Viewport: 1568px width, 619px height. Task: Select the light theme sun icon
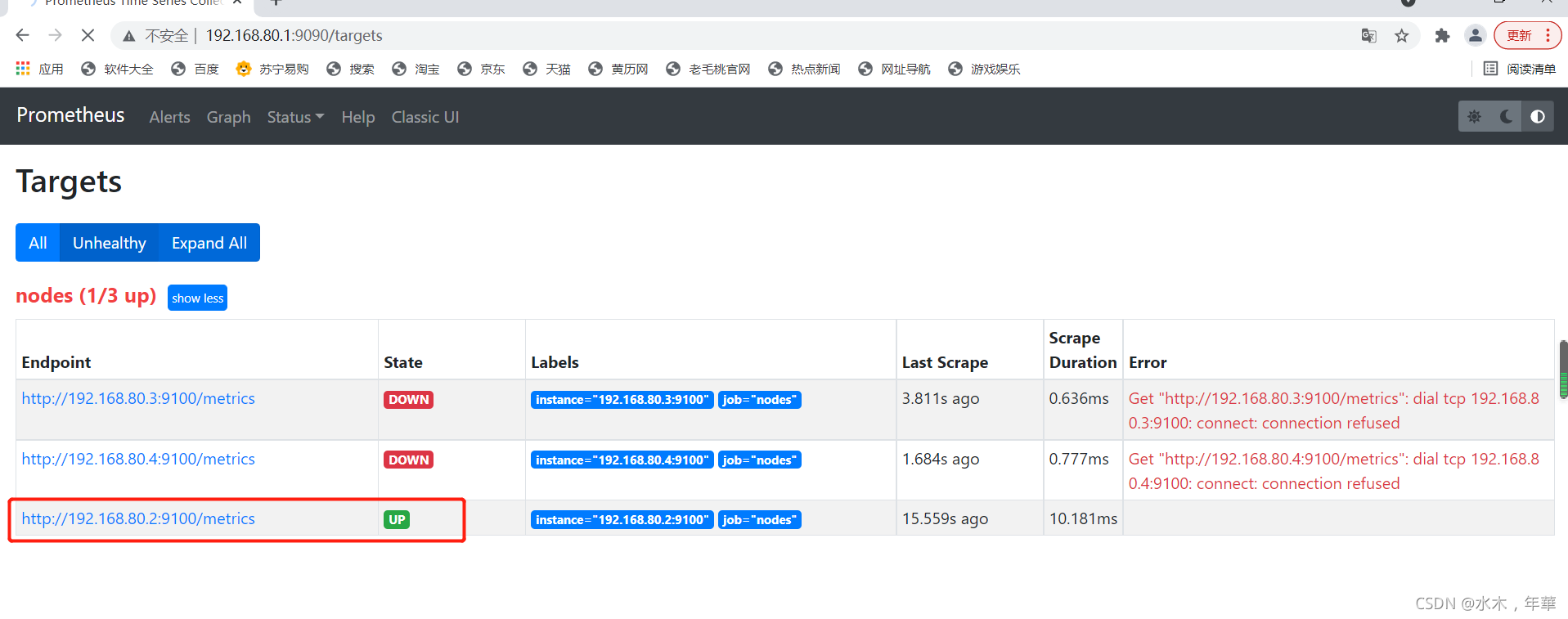tap(1474, 116)
